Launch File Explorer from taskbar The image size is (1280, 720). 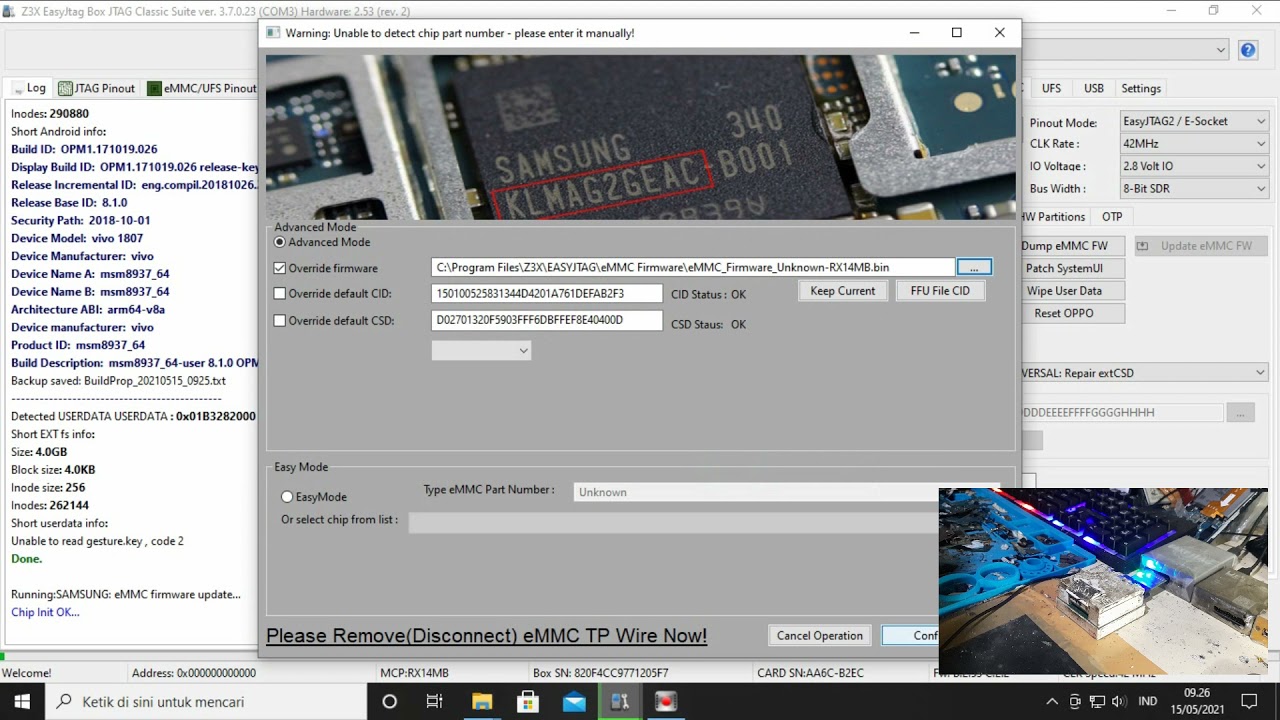pos(482,702)
